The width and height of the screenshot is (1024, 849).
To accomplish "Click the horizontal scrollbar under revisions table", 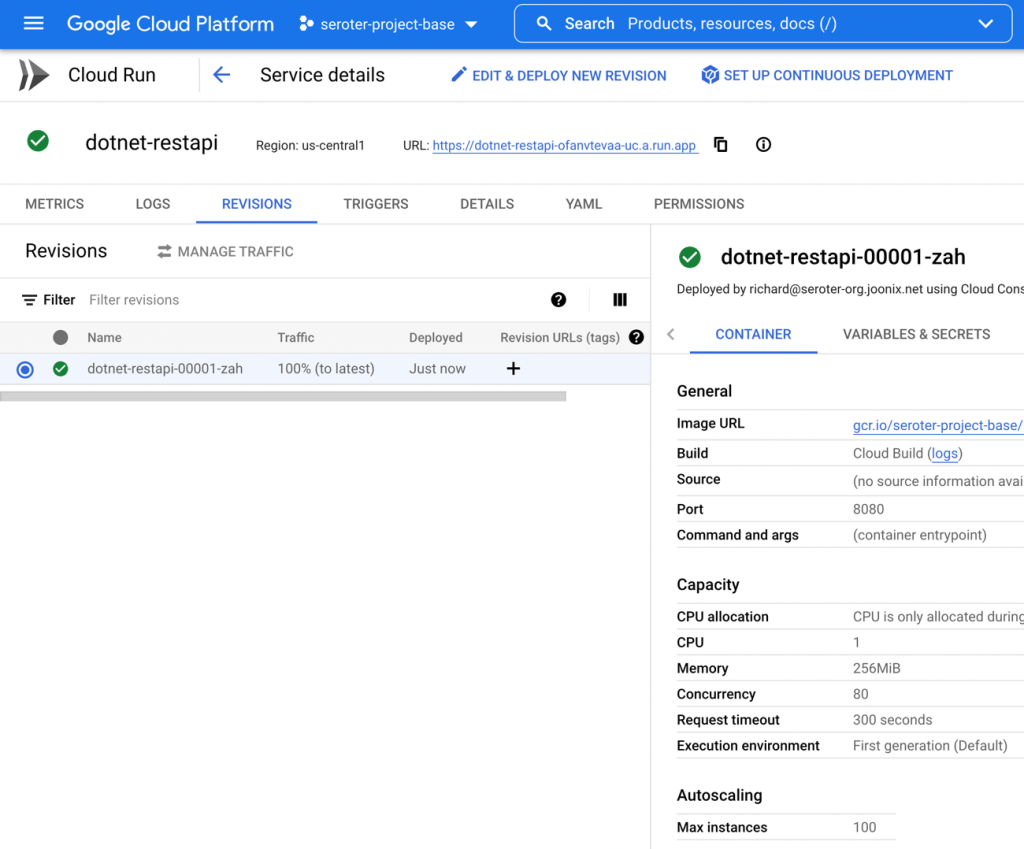I will (283, 397).
